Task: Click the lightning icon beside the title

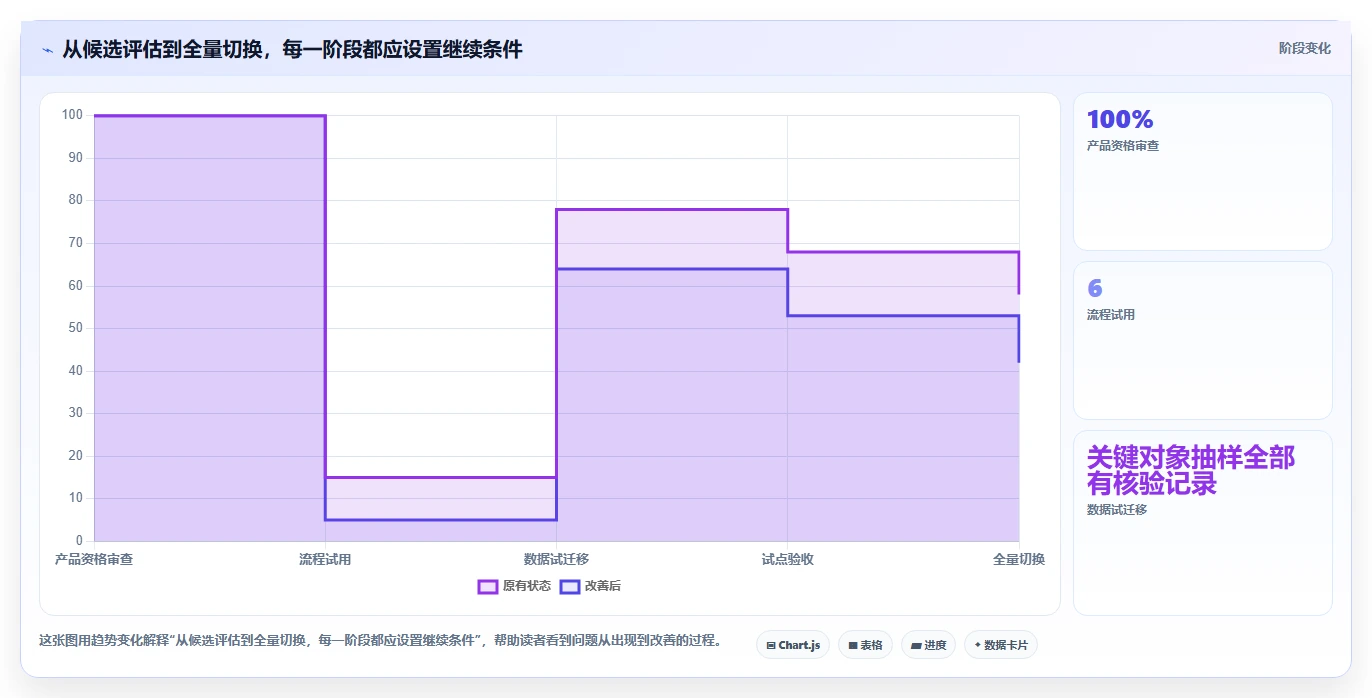Action: pyautogui.click(x=47, y=49)
